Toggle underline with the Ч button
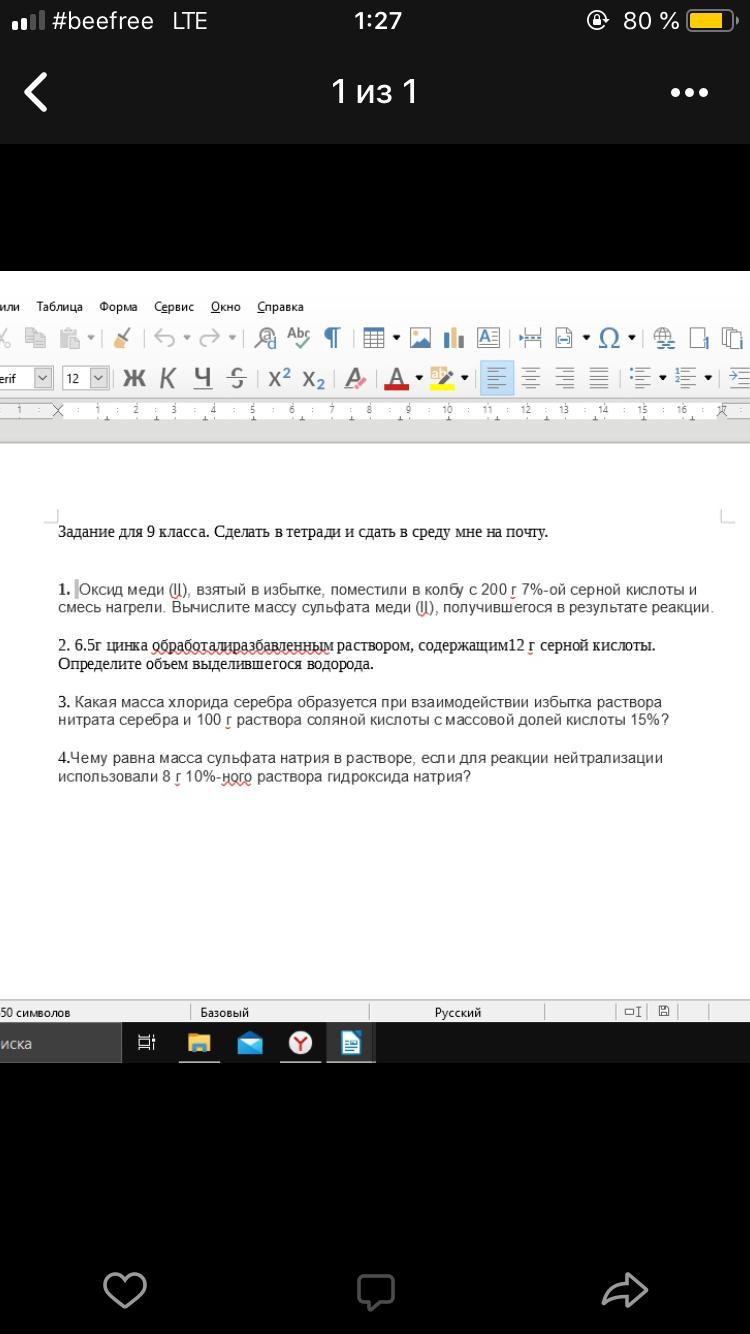 point(203,378)
